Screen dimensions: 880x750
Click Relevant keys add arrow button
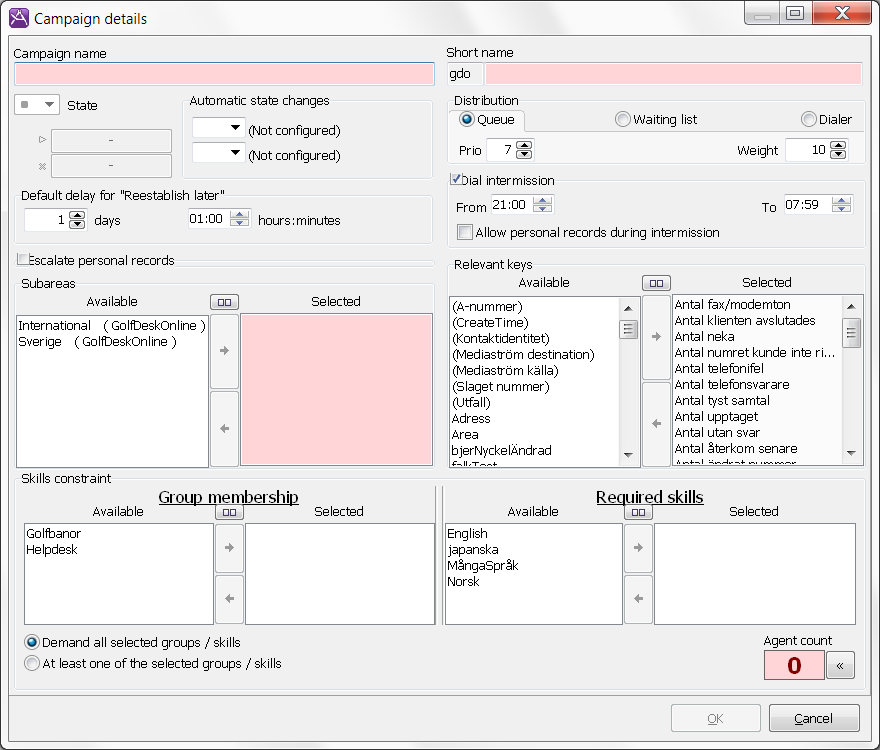point(656,337)
